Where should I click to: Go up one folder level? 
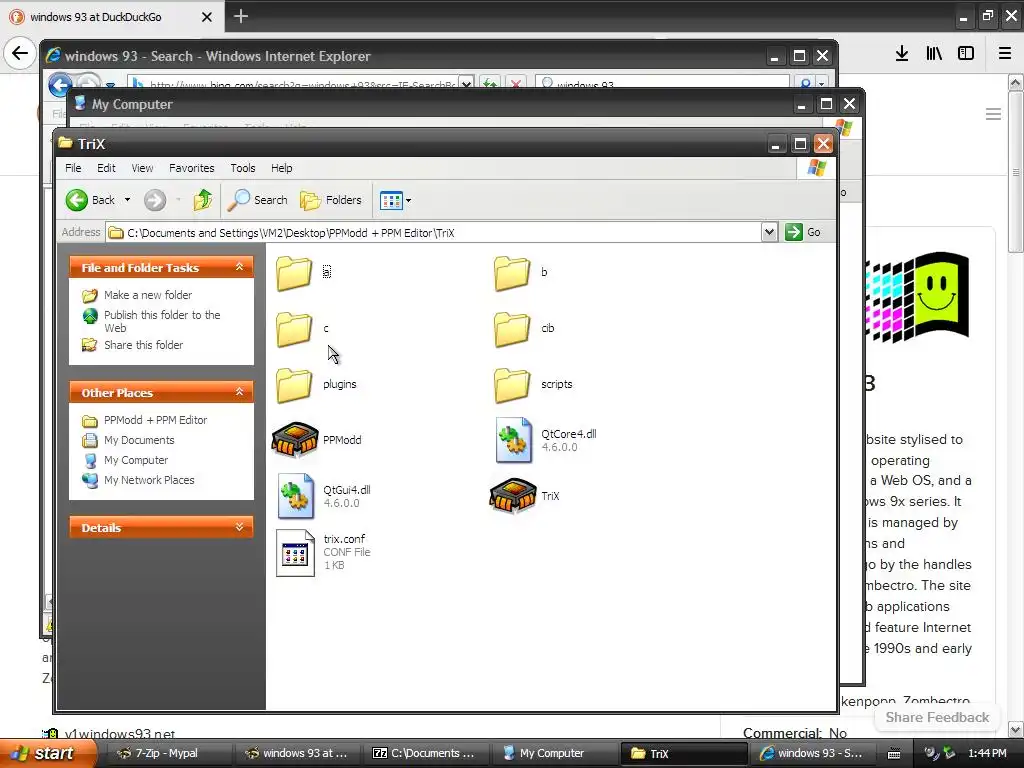pyautogui.click(x=202, y=200)
